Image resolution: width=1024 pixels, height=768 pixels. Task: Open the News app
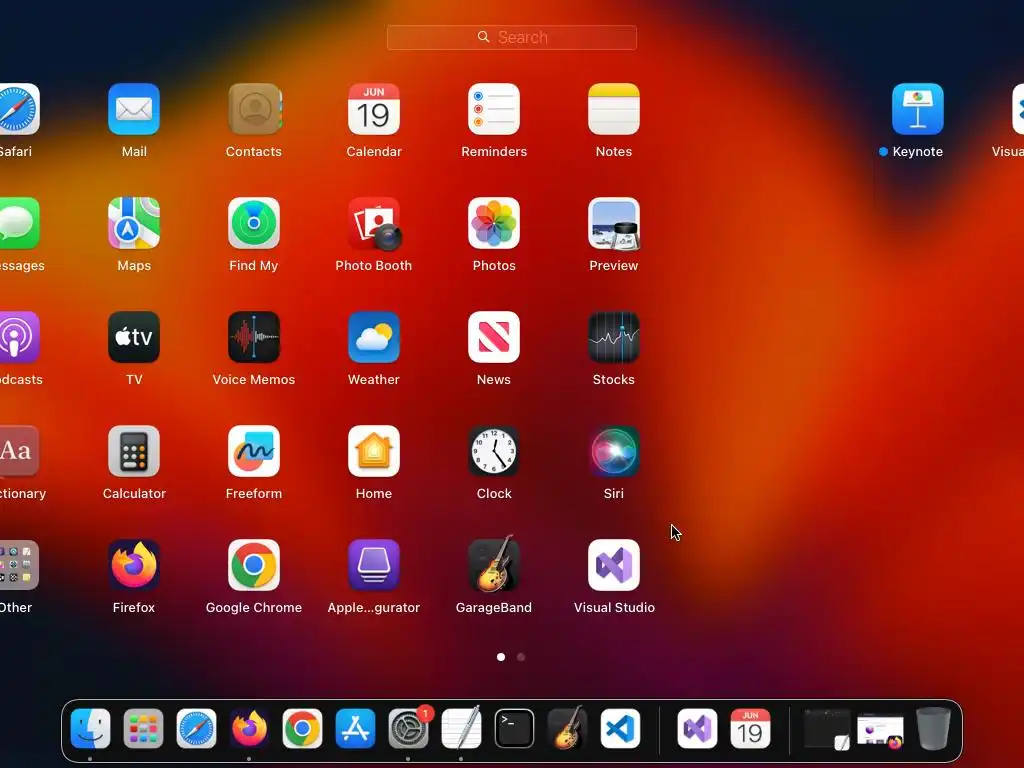[494, 337]
